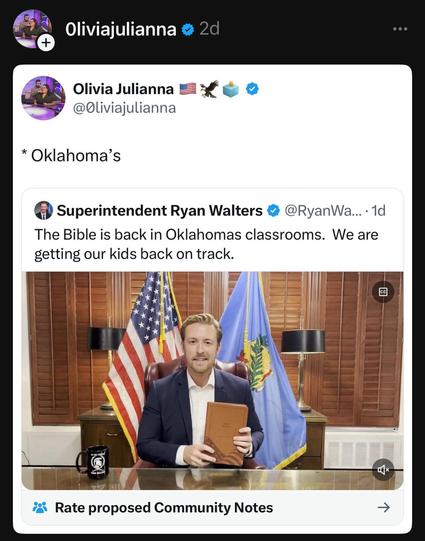
Task: Toggle closed captions on the video
Action: point(383,292)
